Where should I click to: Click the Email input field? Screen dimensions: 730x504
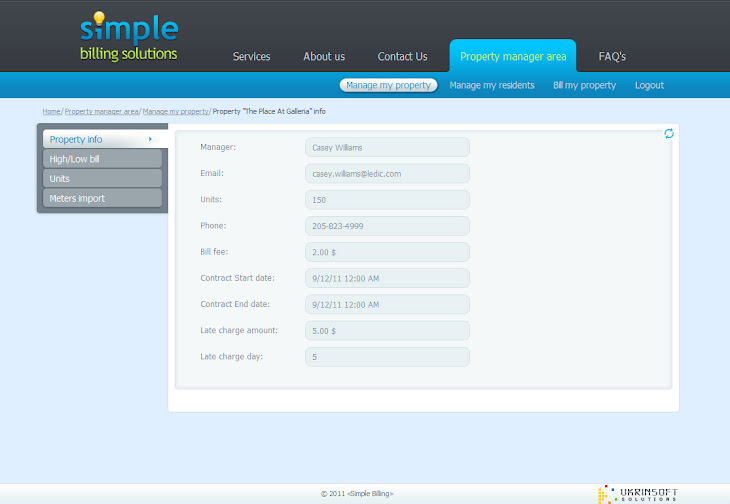[387, 174]
